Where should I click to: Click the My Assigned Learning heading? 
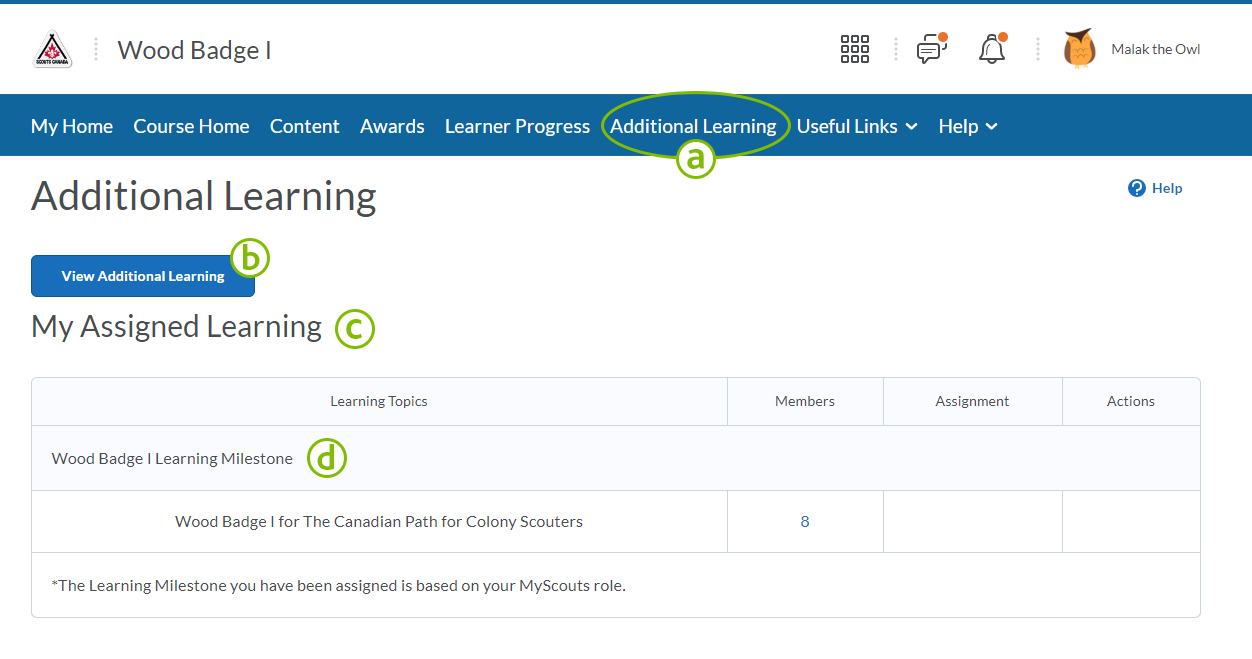point(177,327)
